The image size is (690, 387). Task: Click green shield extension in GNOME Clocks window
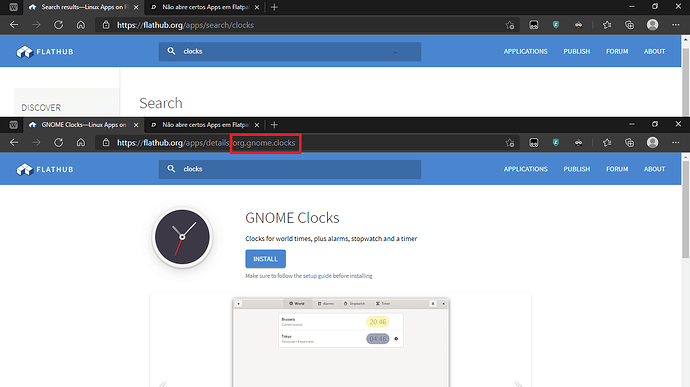(556, 143)
